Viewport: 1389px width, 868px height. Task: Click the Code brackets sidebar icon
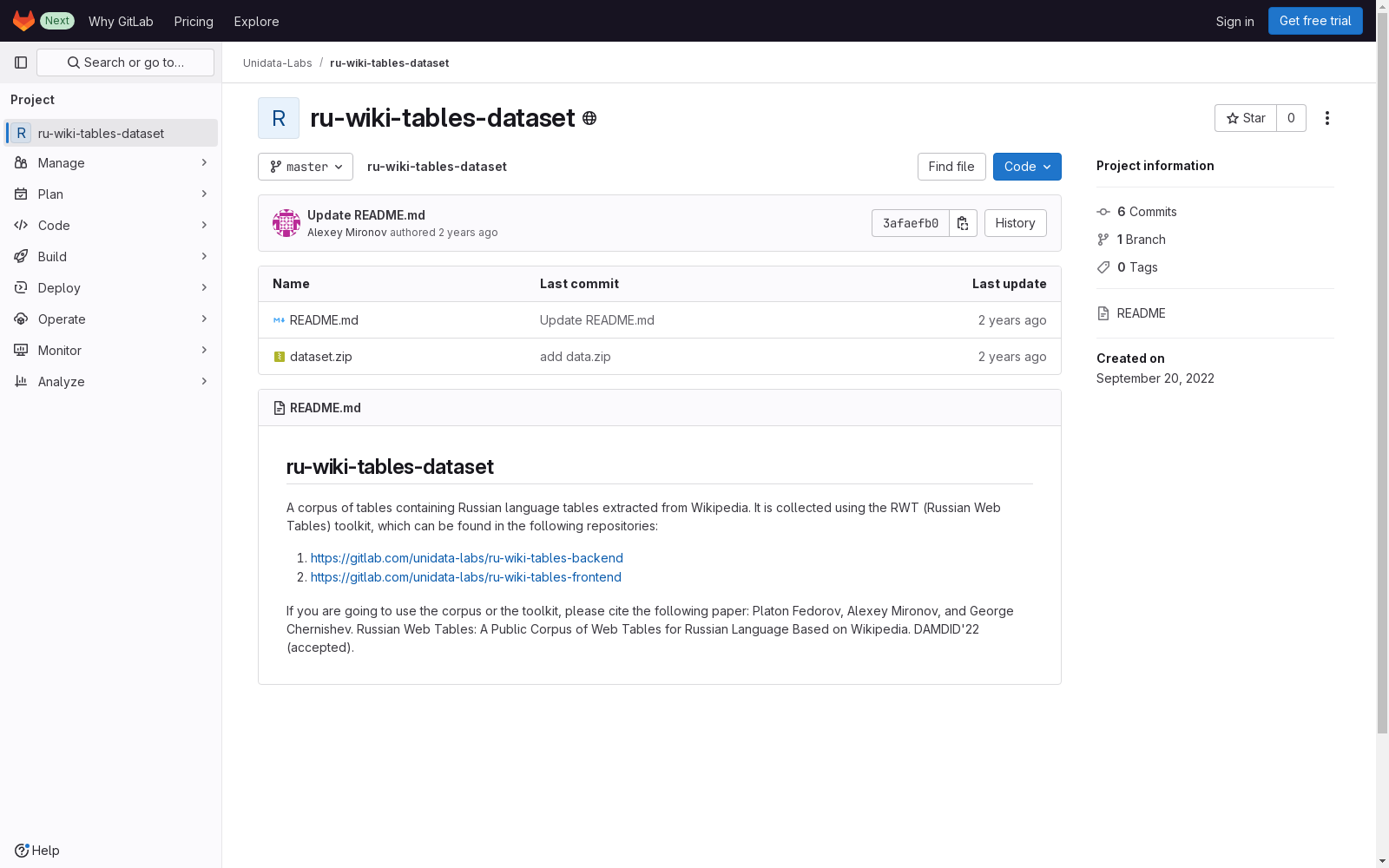21,226
